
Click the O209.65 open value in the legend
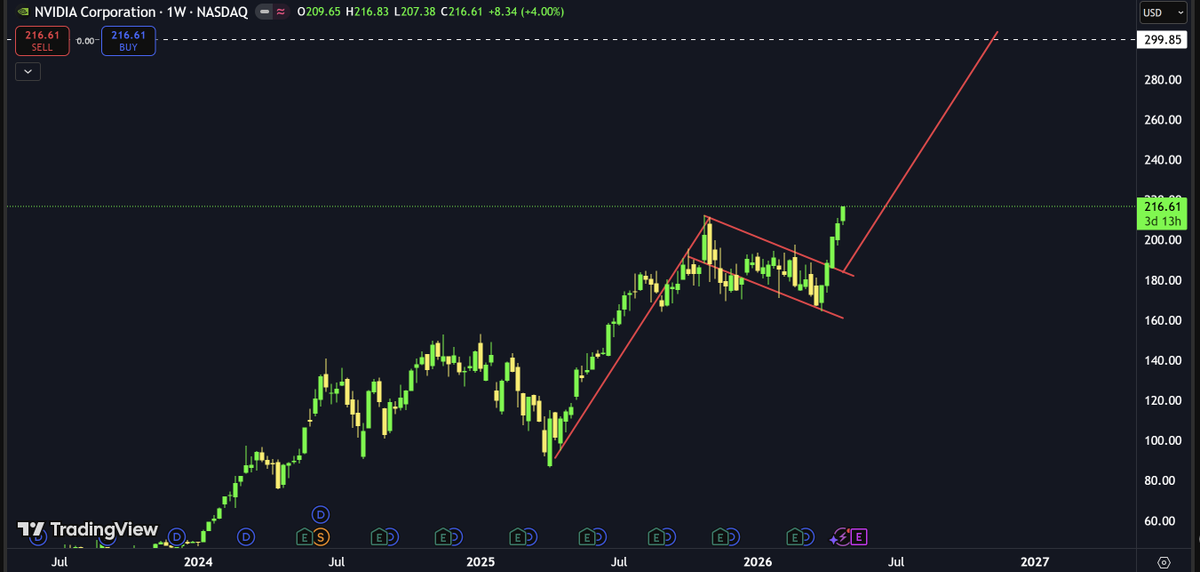pos(319,11)
